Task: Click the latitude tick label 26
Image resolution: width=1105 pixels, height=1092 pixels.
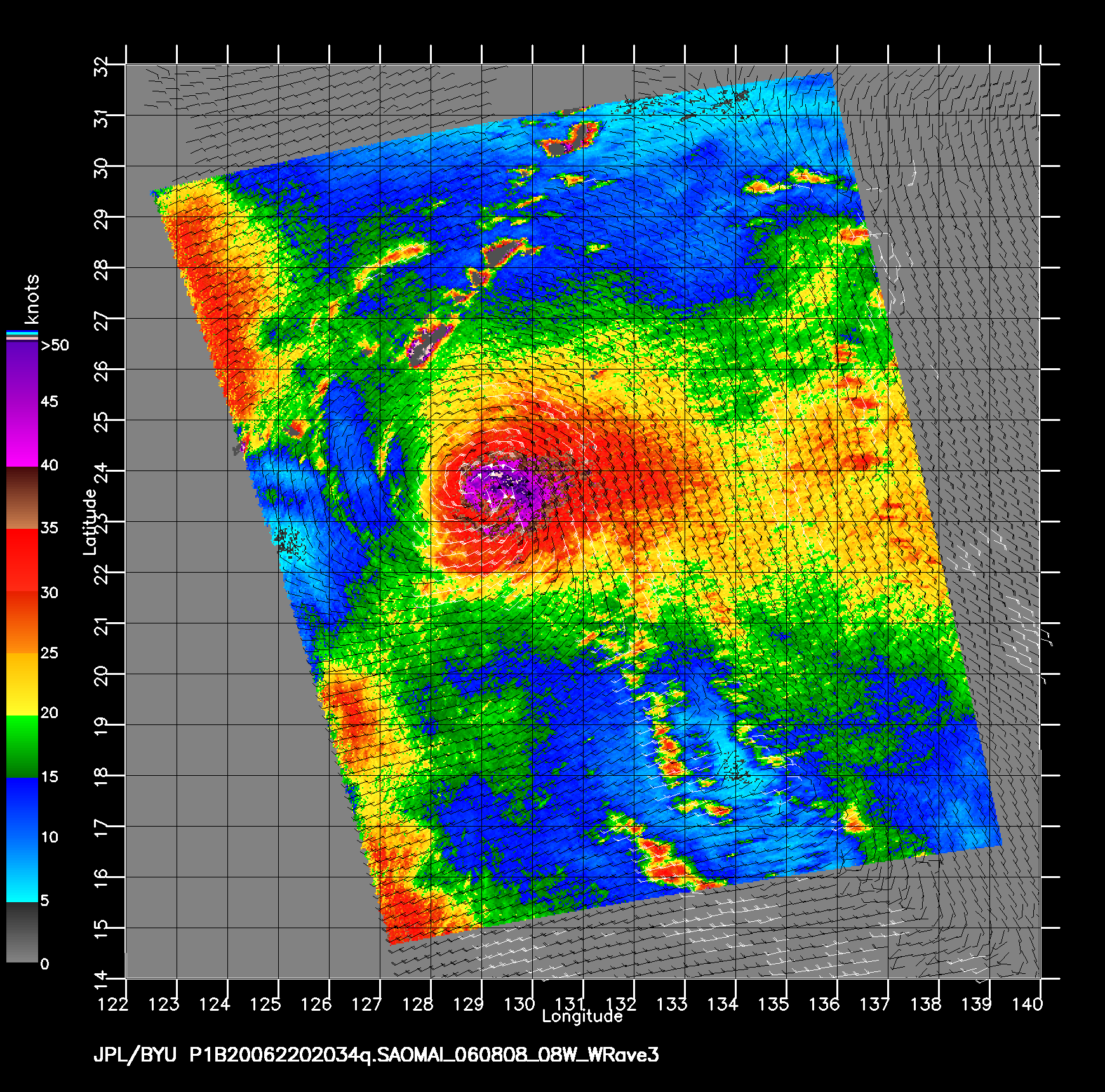Action: click(x=102, y=371)
